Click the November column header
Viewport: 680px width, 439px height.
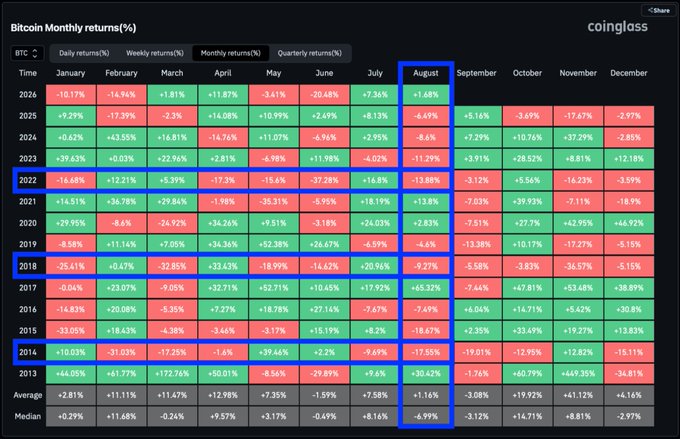point(578,73)
